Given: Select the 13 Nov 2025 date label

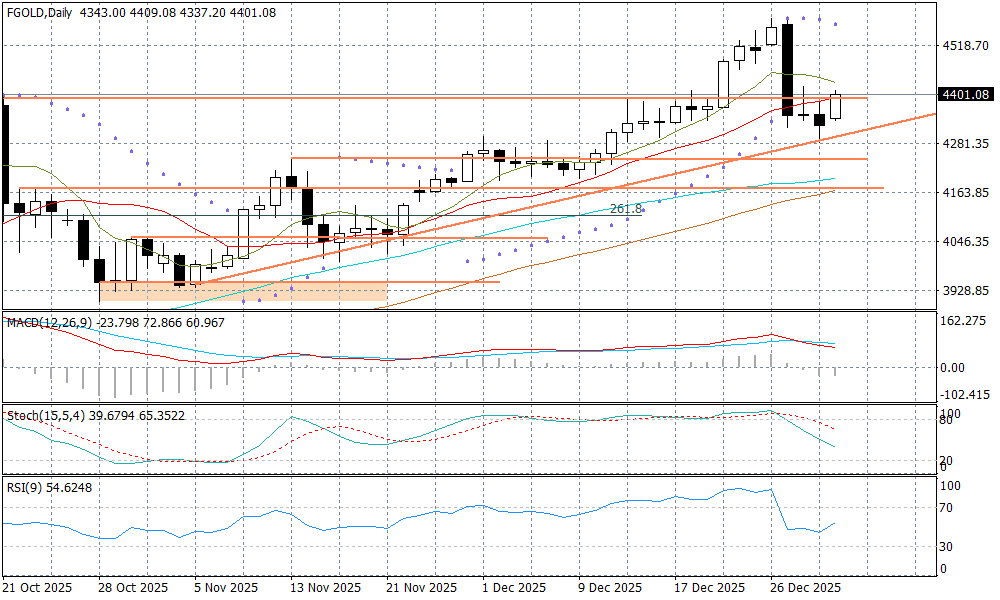Looking at the screenshot, I should pyautogui.click(x=324, y=587).
